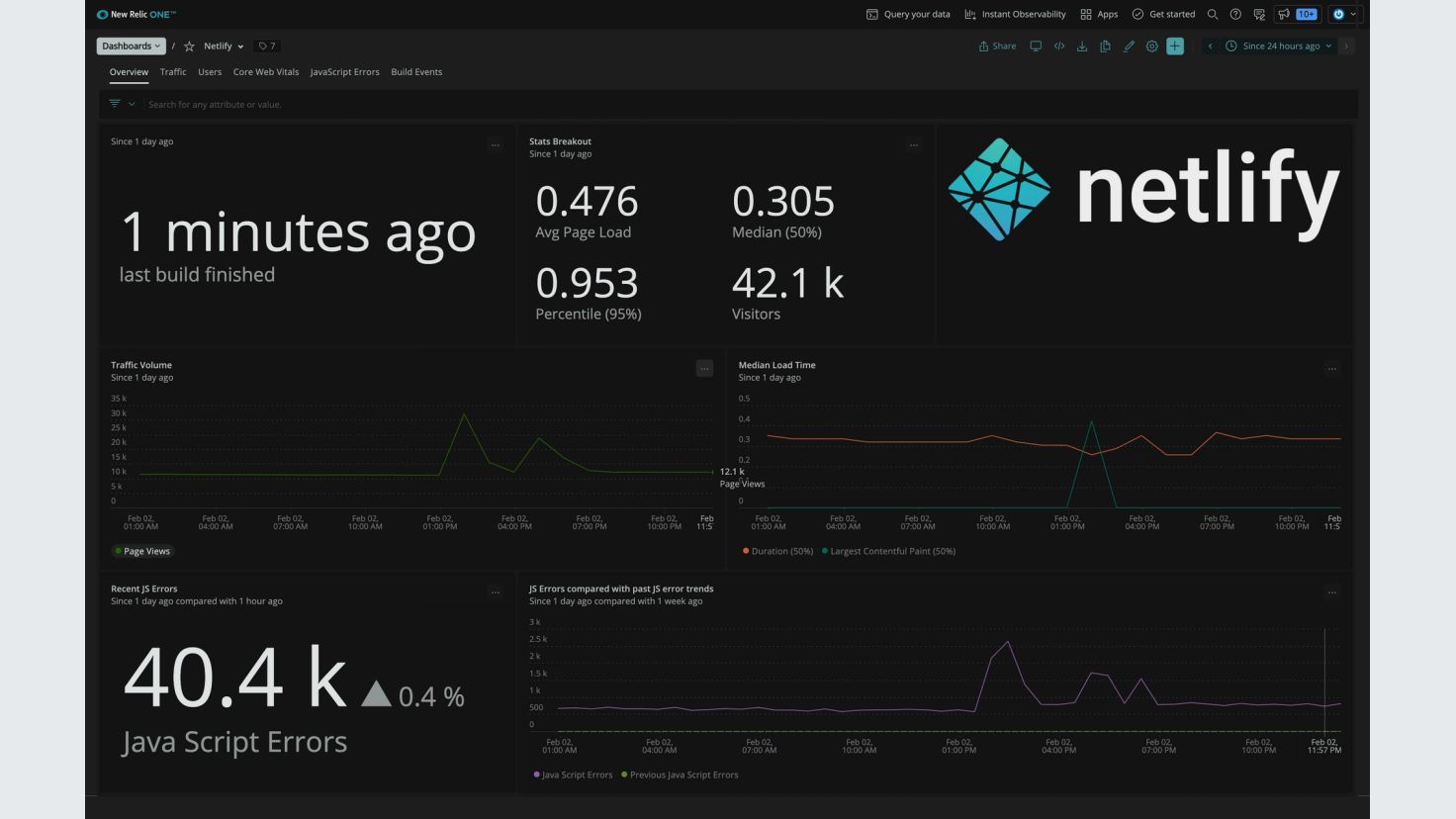Open the tags badge showing 7
This screenshot has width=1456, height=819.
pyautogui.click(x=267, y=45)
